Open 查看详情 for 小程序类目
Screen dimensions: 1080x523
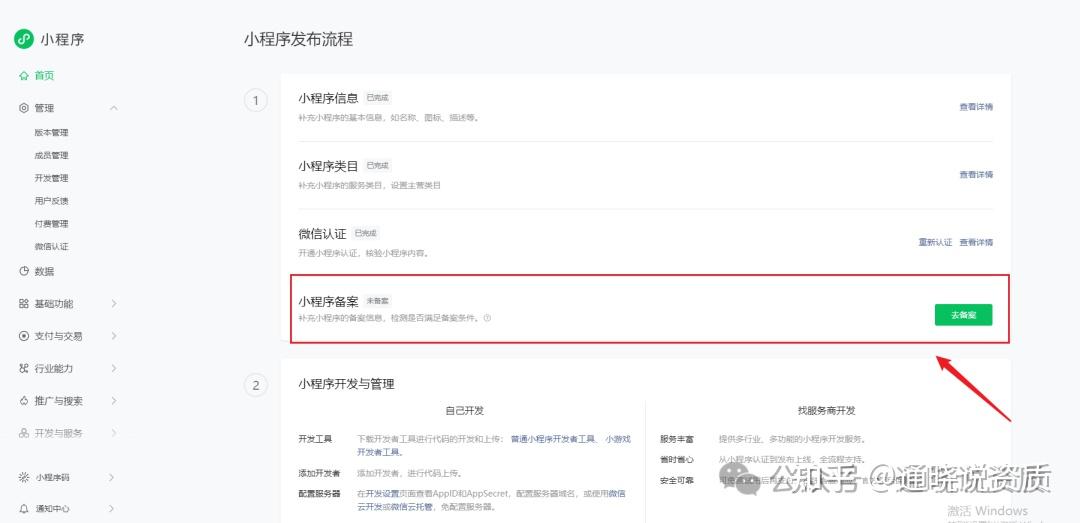coord(976,175)
